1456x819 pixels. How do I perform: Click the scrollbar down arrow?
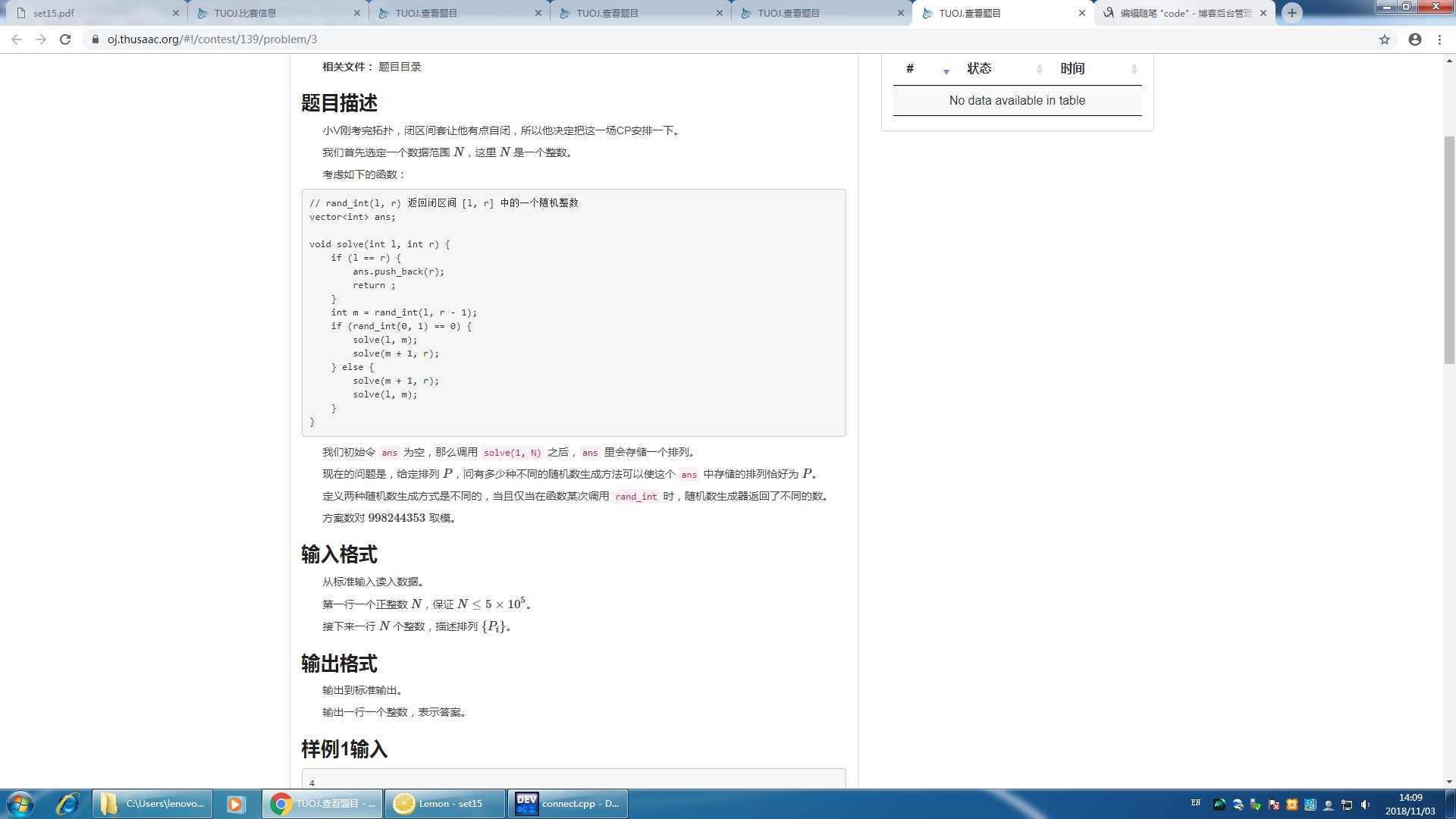tap(1449, 781)
